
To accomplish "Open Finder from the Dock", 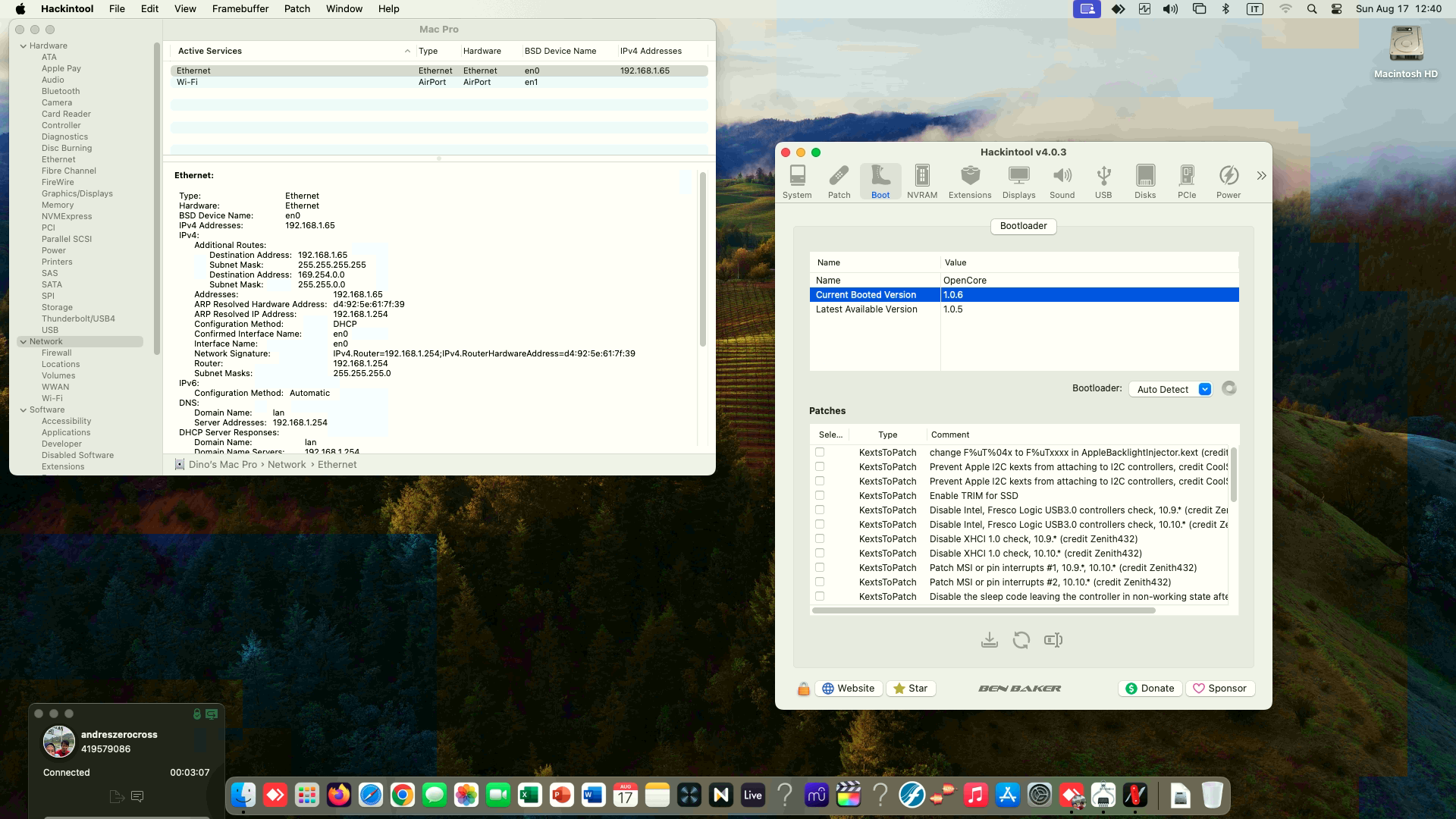I will (x=243, y=795).
